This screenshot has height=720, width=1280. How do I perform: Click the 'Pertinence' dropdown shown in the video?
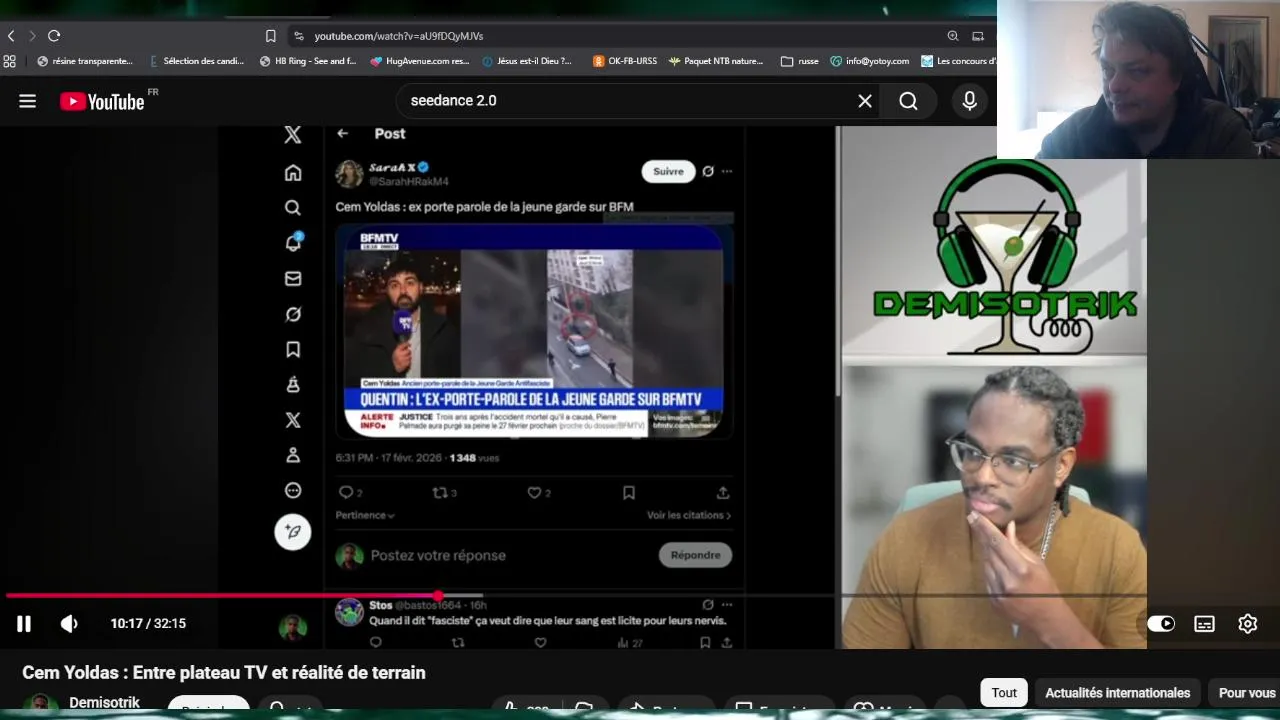(365, 515)
